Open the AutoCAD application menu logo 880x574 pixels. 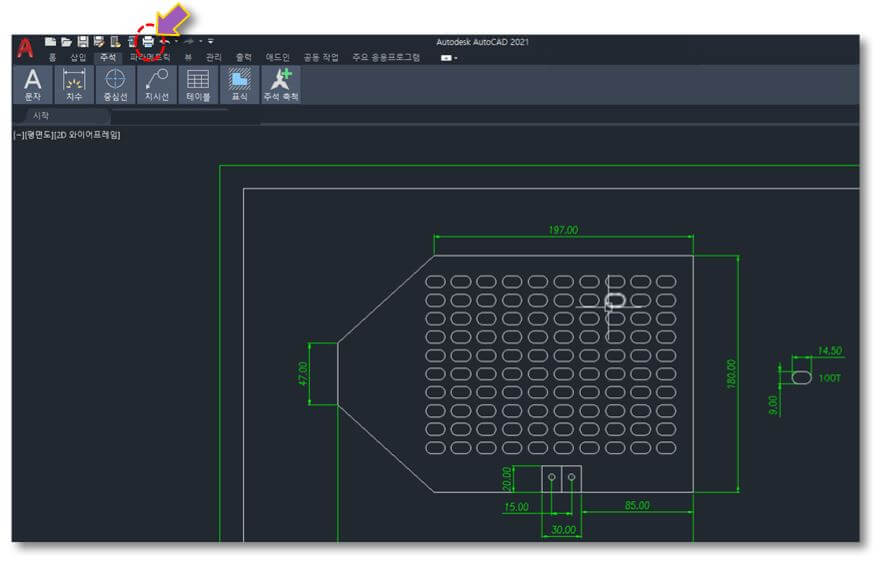click(25, 49)
